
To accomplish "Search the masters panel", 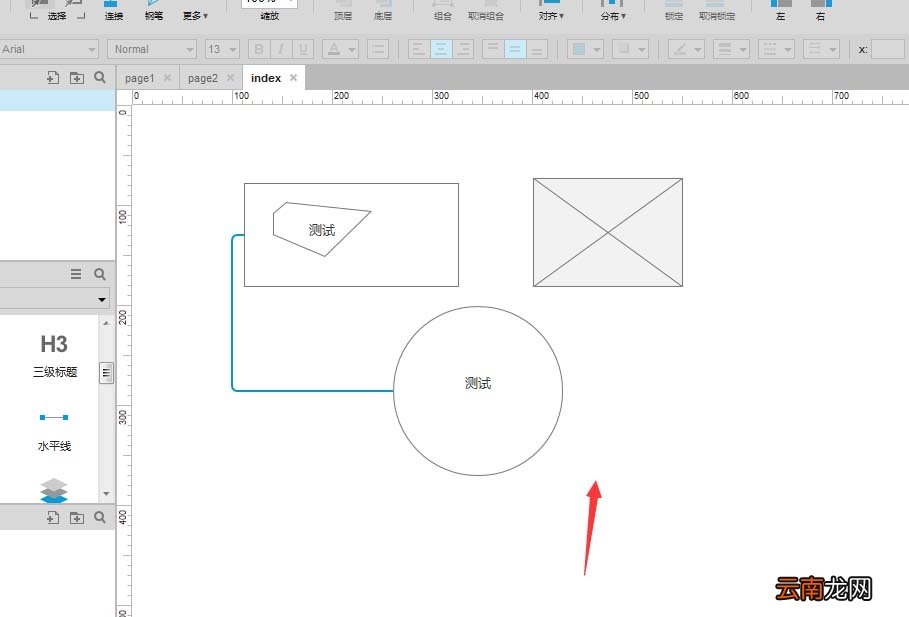I will click(100, 517).
